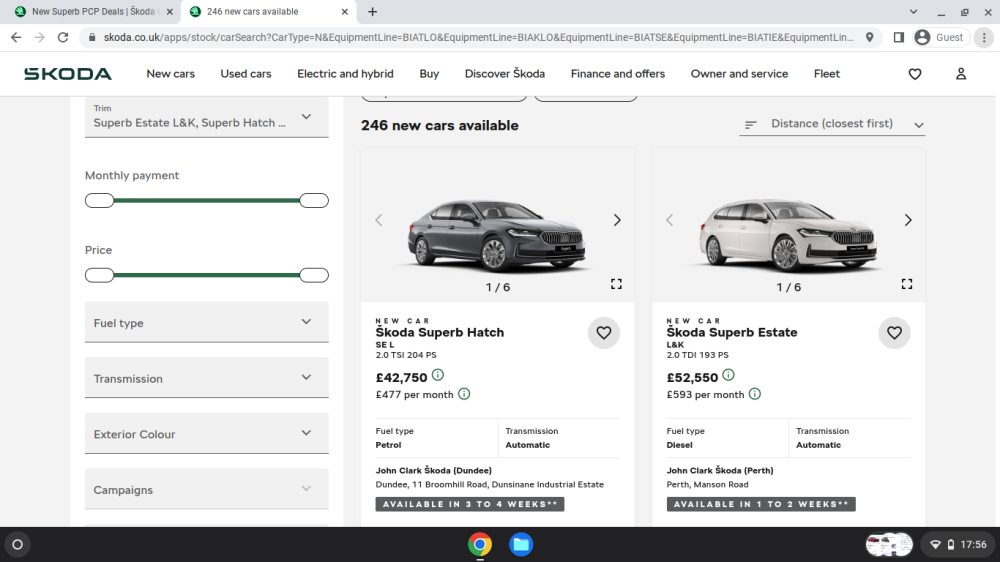
Task: Expand Superb Estate image fullscreen
Action: tap(907, 284)
